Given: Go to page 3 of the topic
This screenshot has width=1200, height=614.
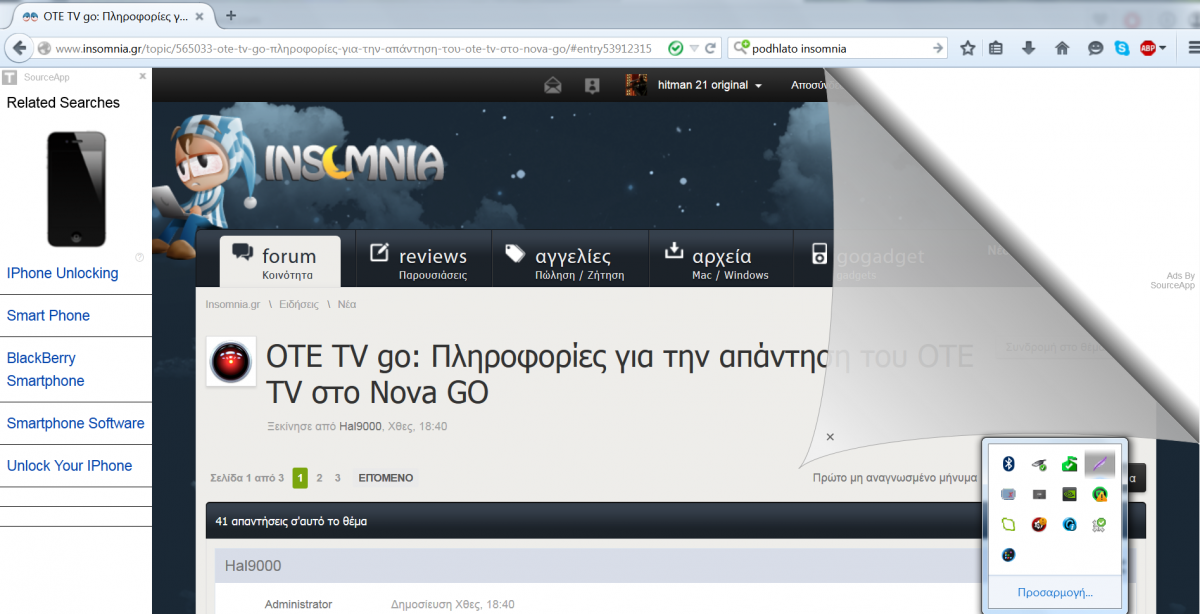Looking at the screenshot, I should coord(338,478).
